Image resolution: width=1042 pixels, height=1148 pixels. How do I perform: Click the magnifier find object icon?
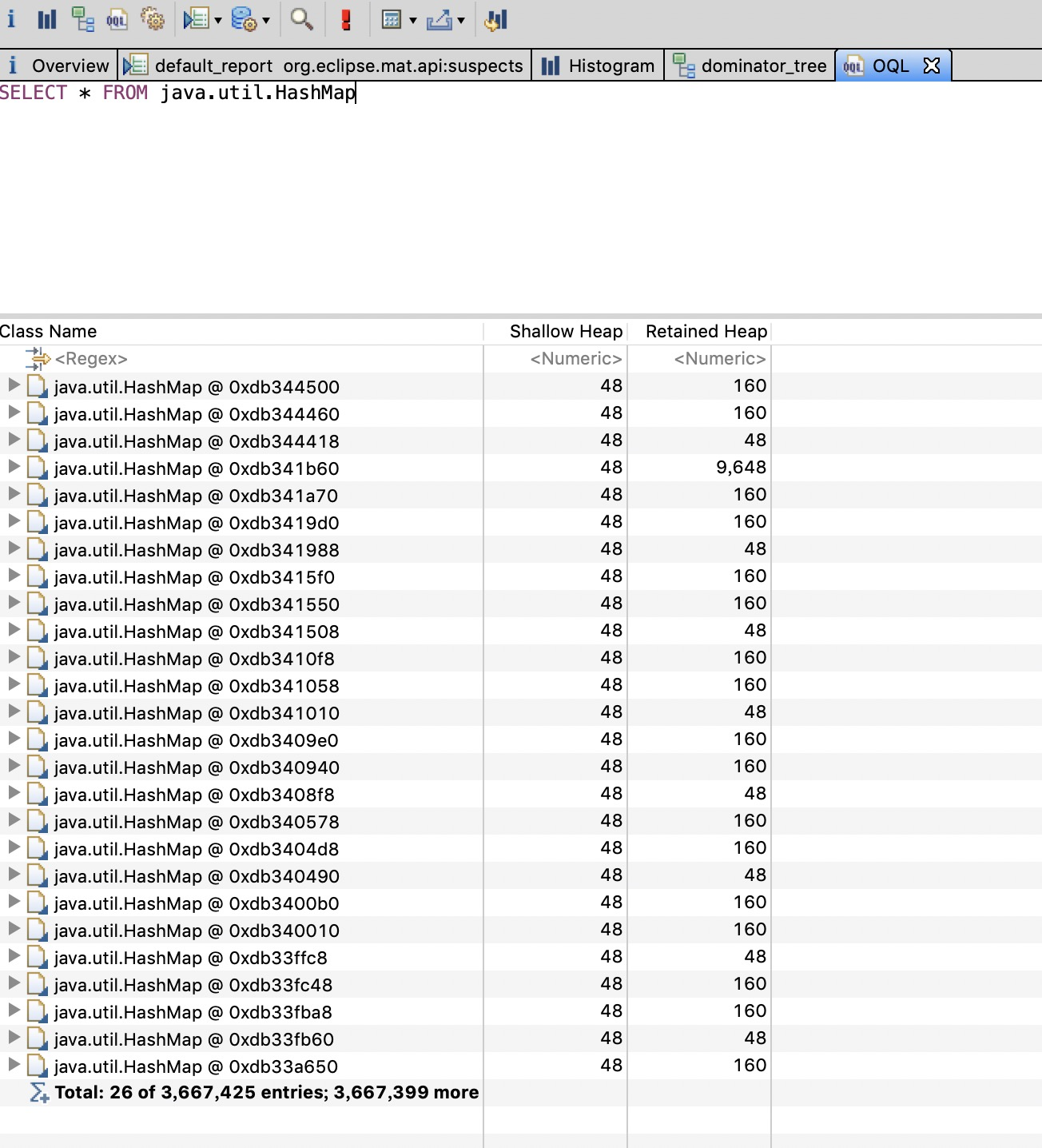pyautogui.click(x=301, y=19)
